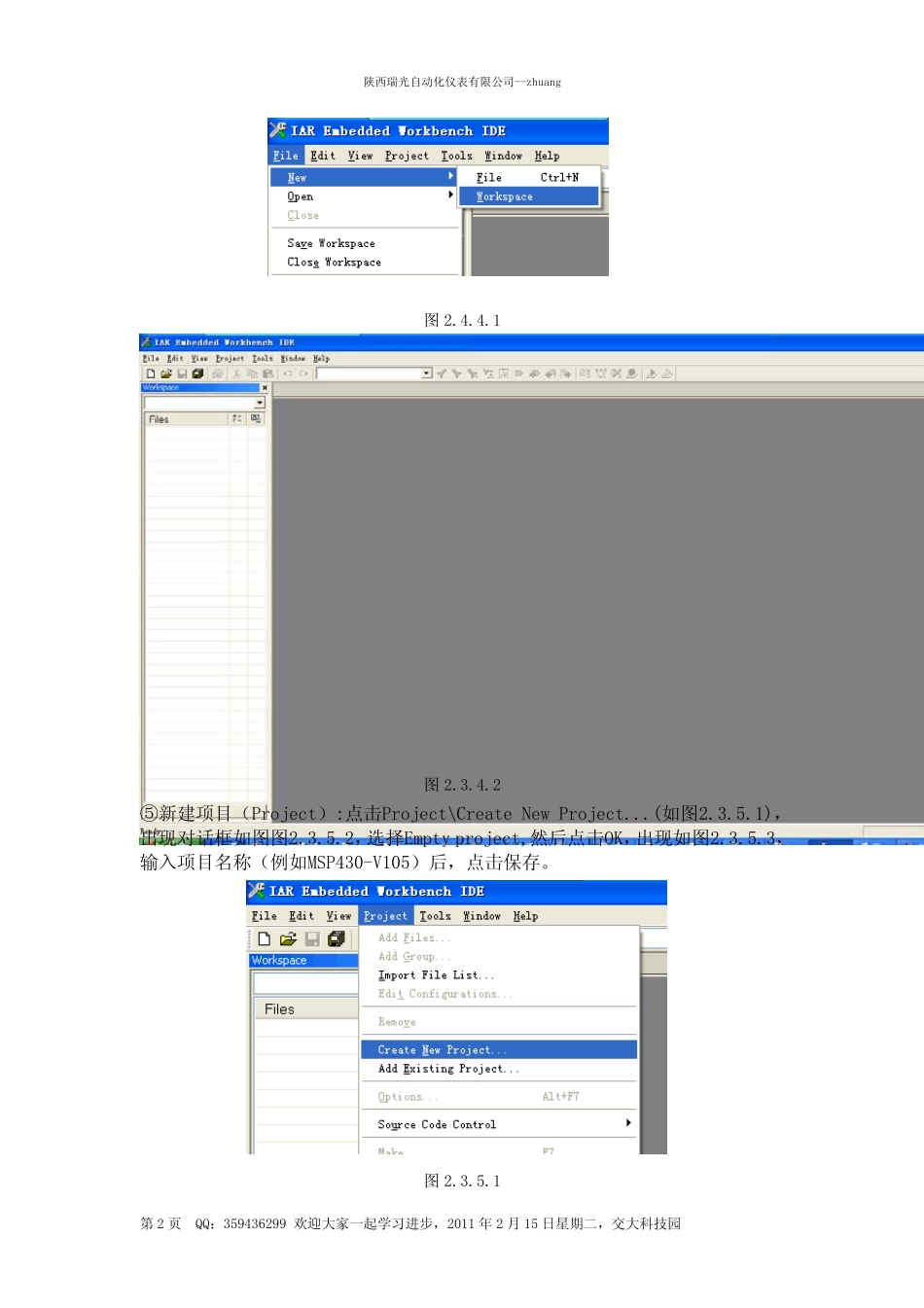Expand the Open submenu arrow in File menu
This screenshot has width=924, height=1308.
[x=450, y=195]
